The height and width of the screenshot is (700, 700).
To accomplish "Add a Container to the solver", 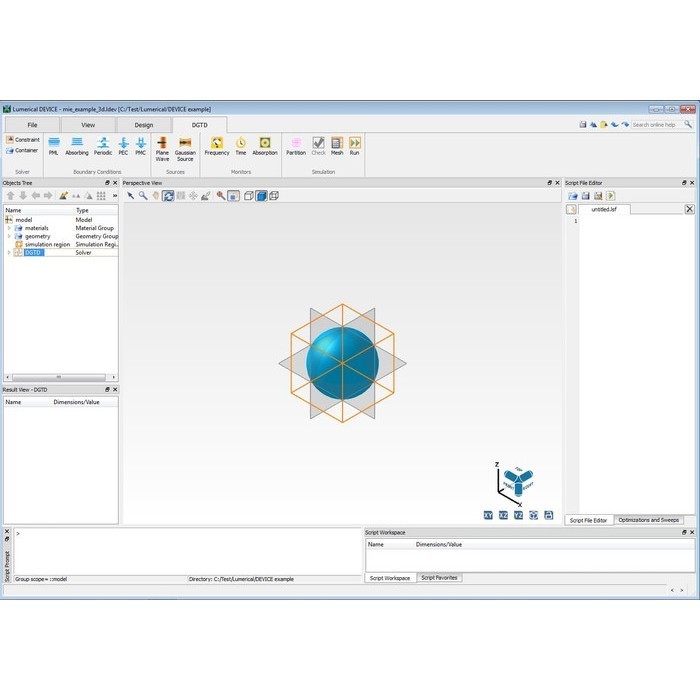I will click(22, 150).
